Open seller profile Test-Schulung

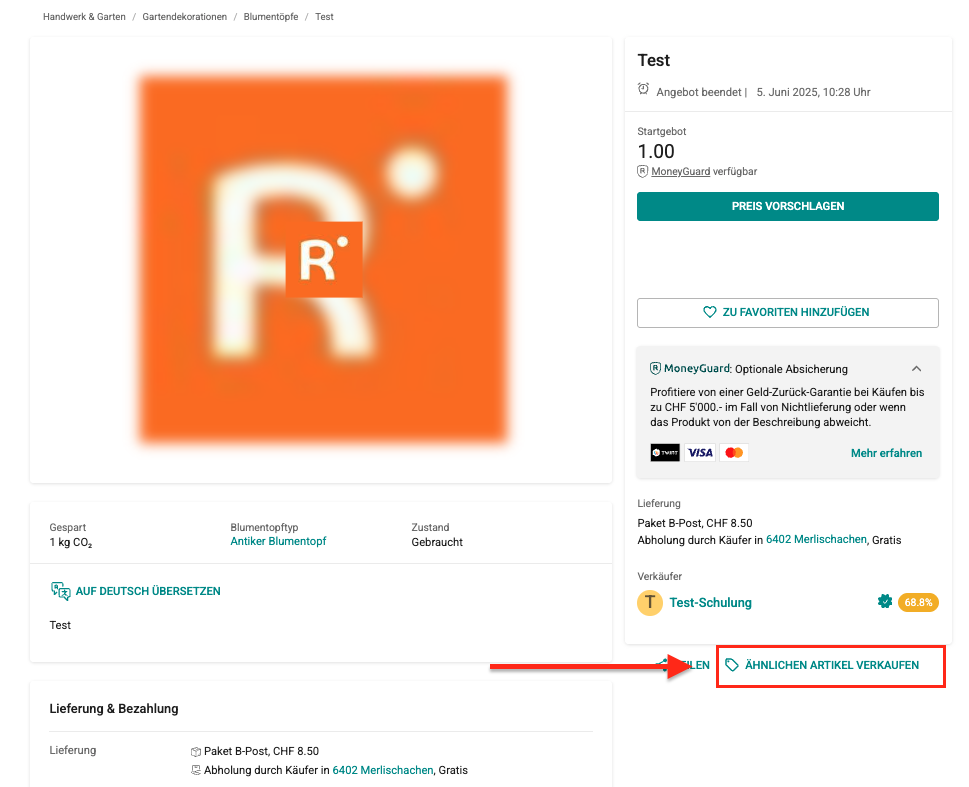tap(710, 603)
